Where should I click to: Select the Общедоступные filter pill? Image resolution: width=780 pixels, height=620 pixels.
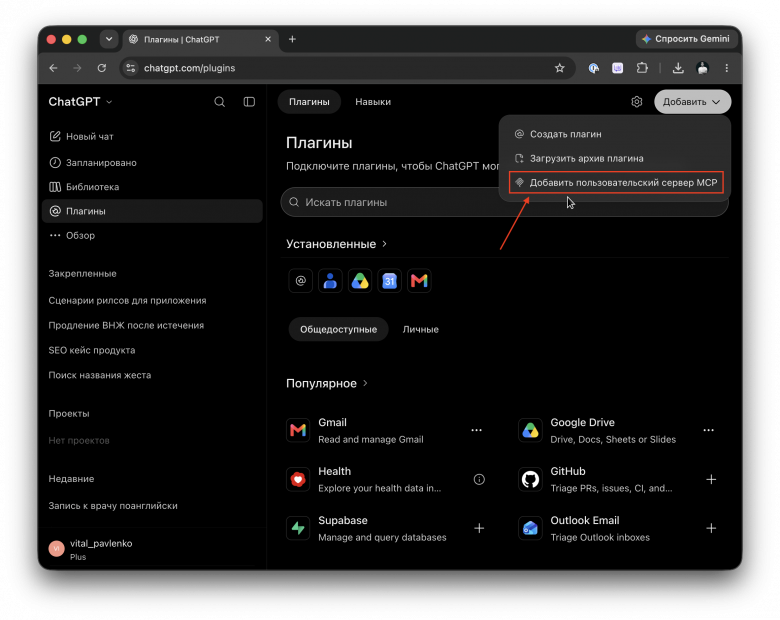338,329
